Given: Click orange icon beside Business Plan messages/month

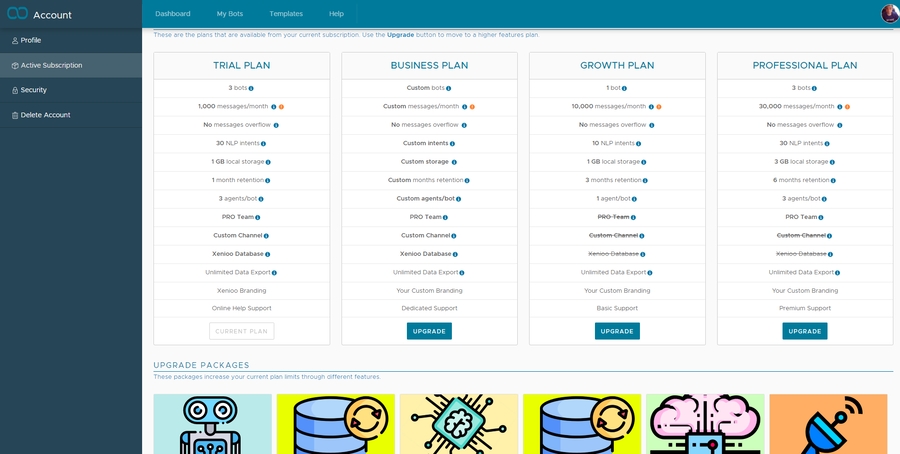Looking at the screenshot, I should pyautogui.click(x=471, y=107).
